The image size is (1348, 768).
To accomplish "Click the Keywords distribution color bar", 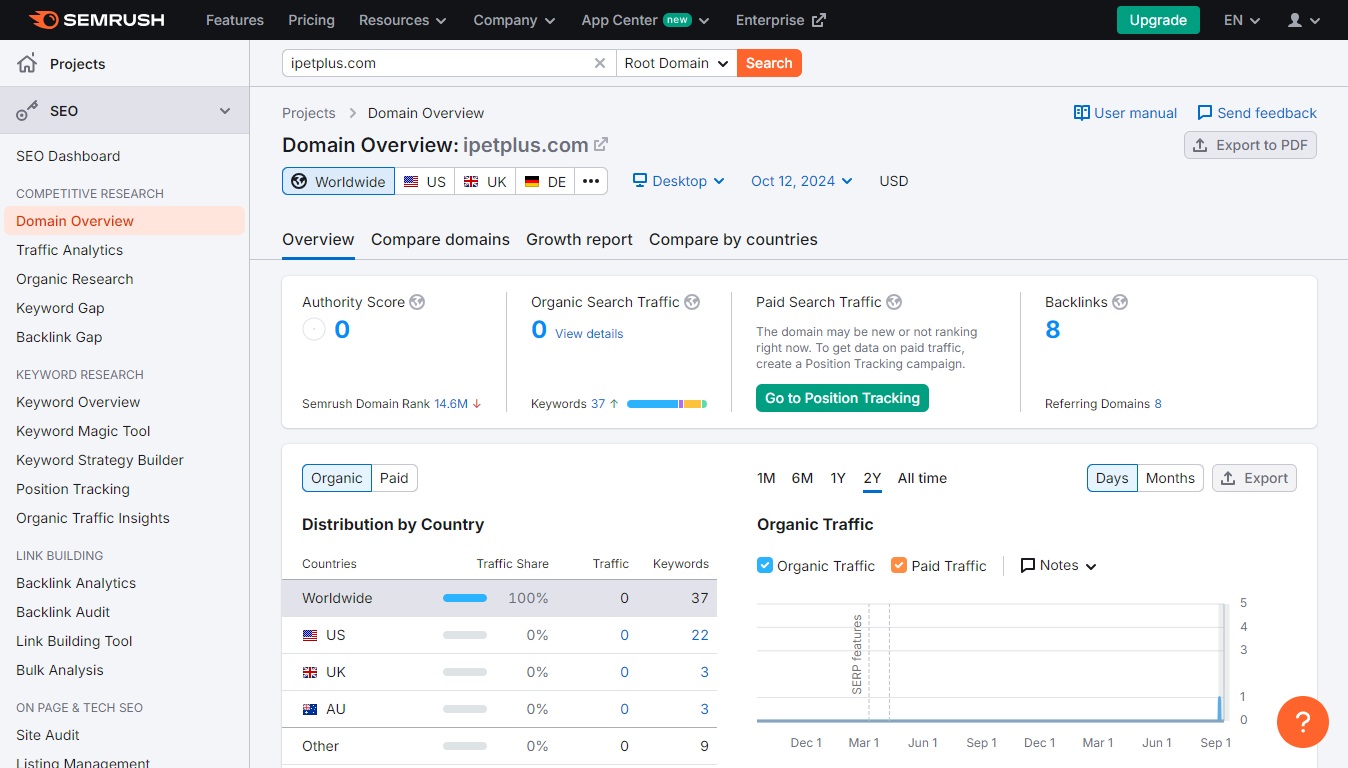I will tap(666, 404).
